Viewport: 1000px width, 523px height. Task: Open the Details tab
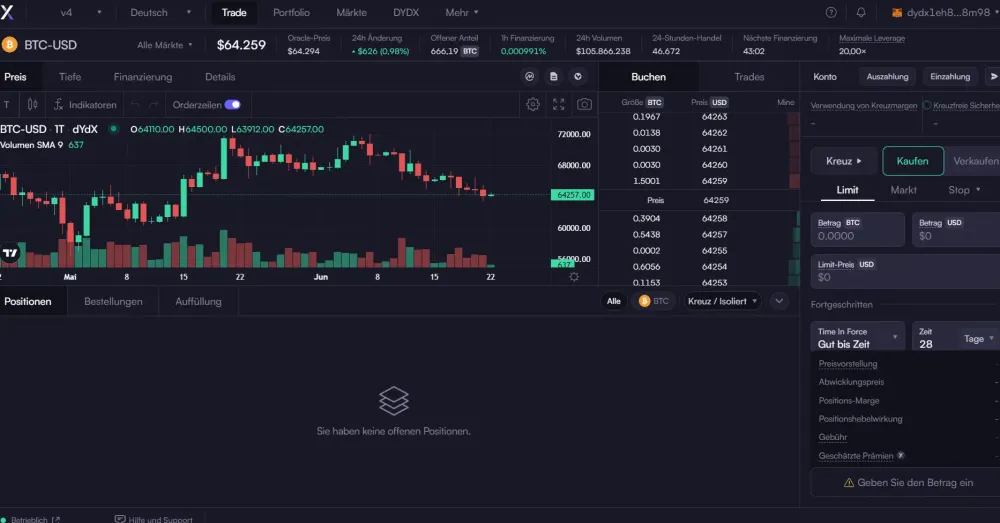pos(220,77)
